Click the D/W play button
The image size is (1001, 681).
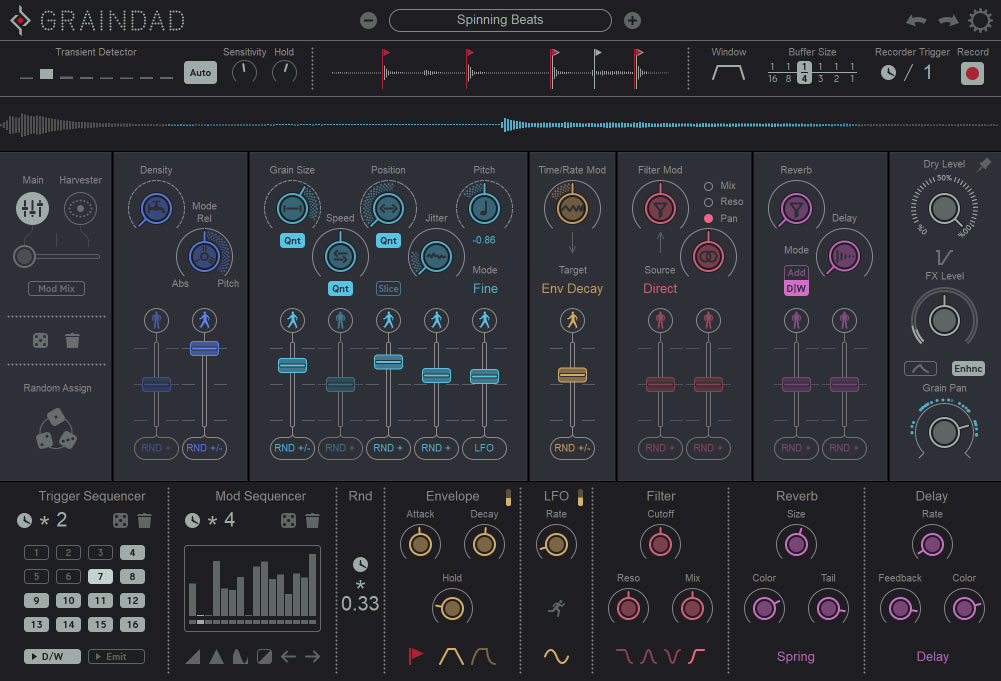coord(52,656)
